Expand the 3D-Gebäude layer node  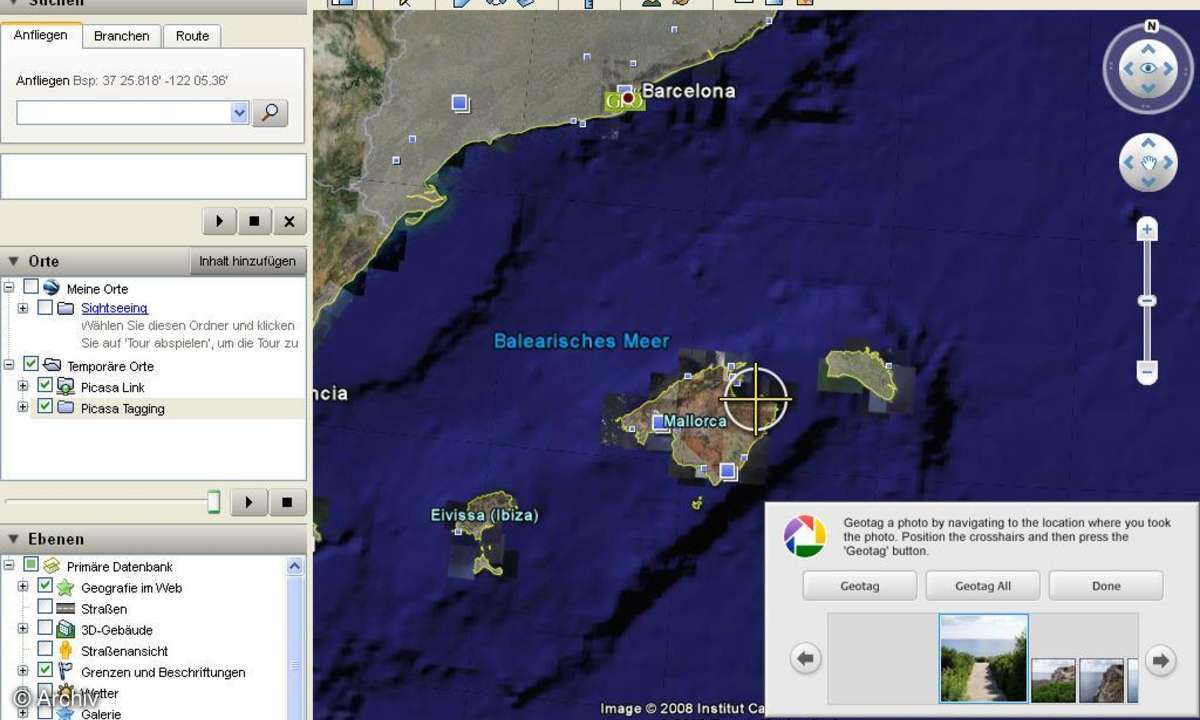23,629
